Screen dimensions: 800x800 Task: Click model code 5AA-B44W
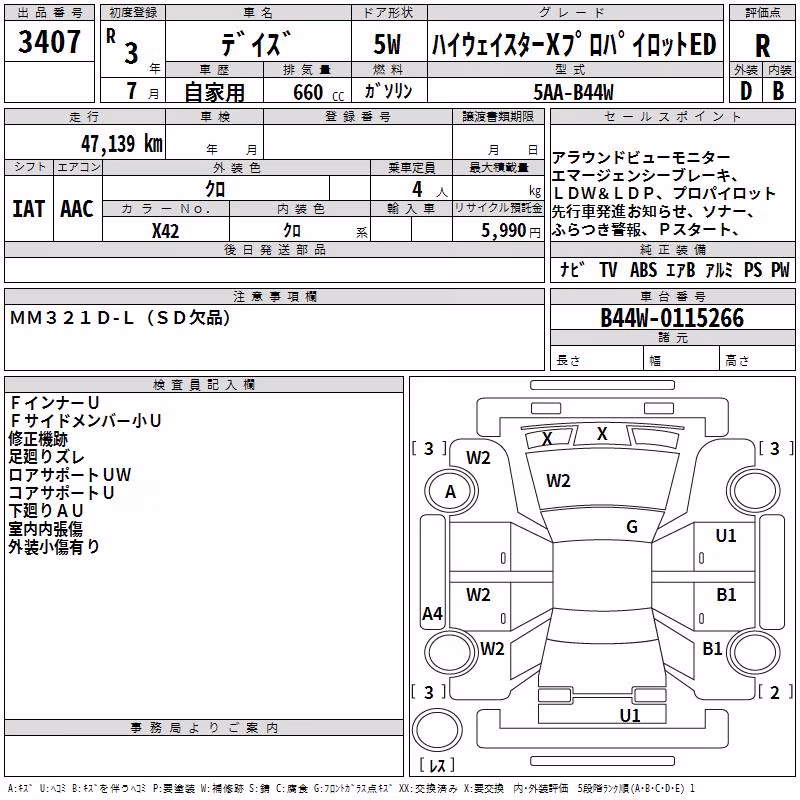coord(573,92)
